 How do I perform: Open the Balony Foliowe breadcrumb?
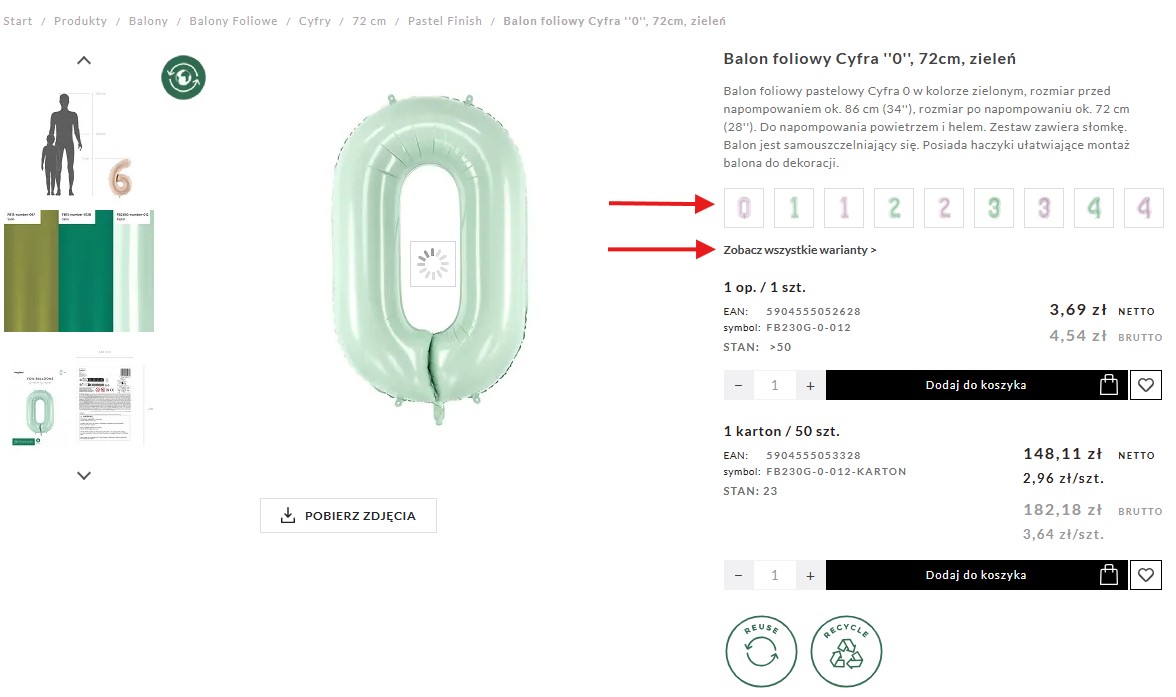(233, 21)
